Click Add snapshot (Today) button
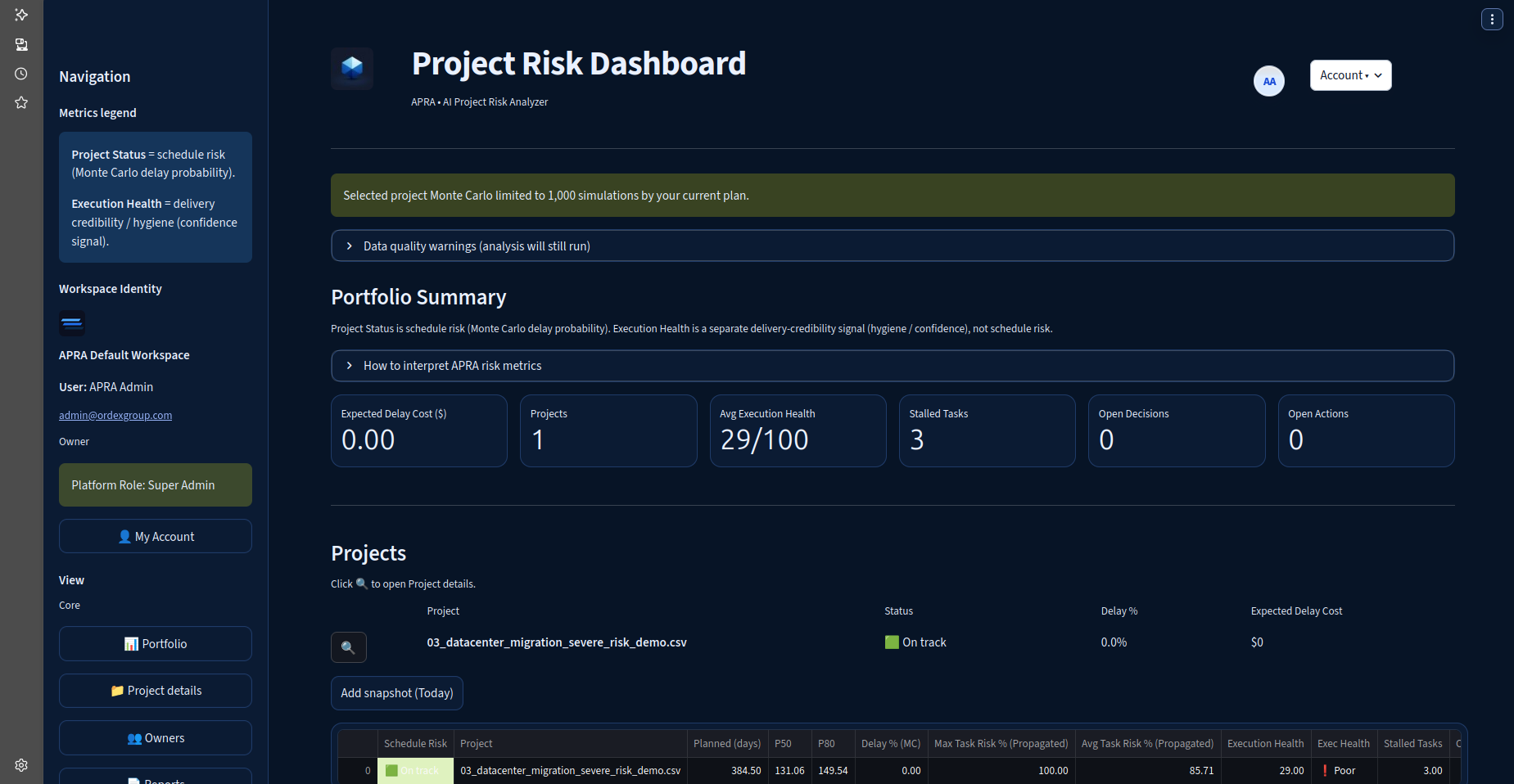The width and height of the screenshot is (1514, 784). point(397,693)
